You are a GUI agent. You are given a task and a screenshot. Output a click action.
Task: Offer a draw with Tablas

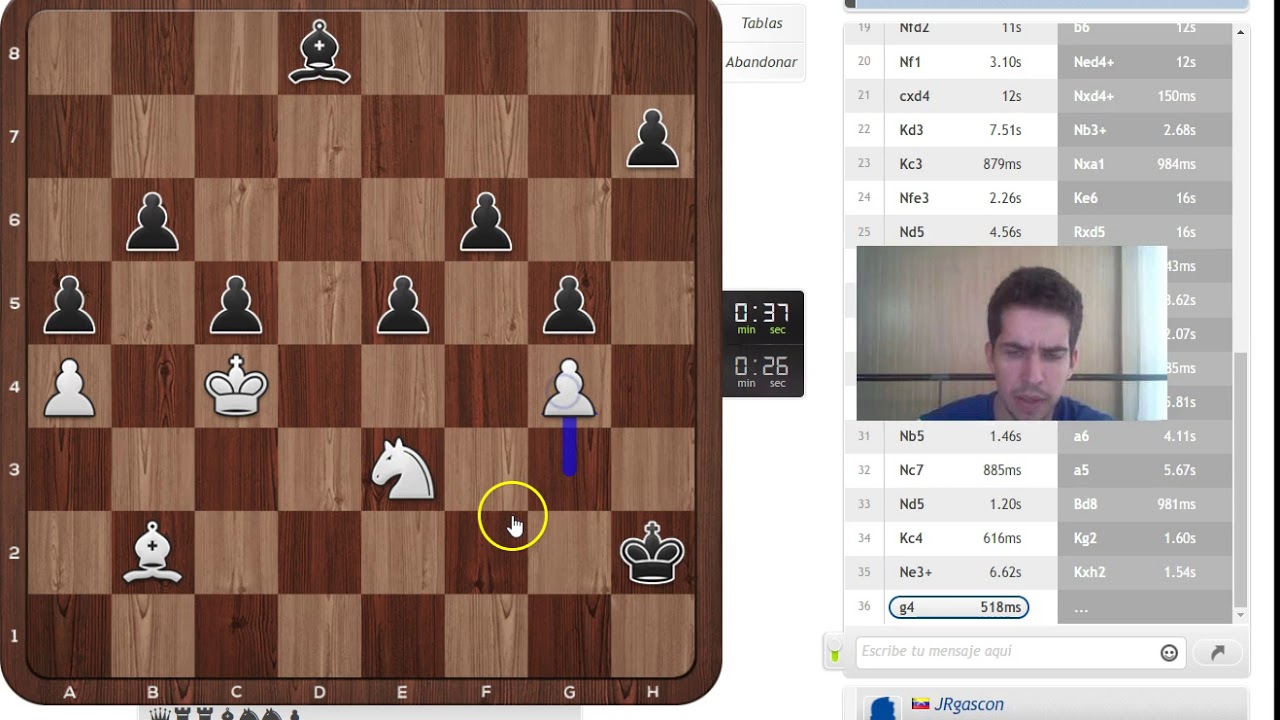(x=762, y=23)
